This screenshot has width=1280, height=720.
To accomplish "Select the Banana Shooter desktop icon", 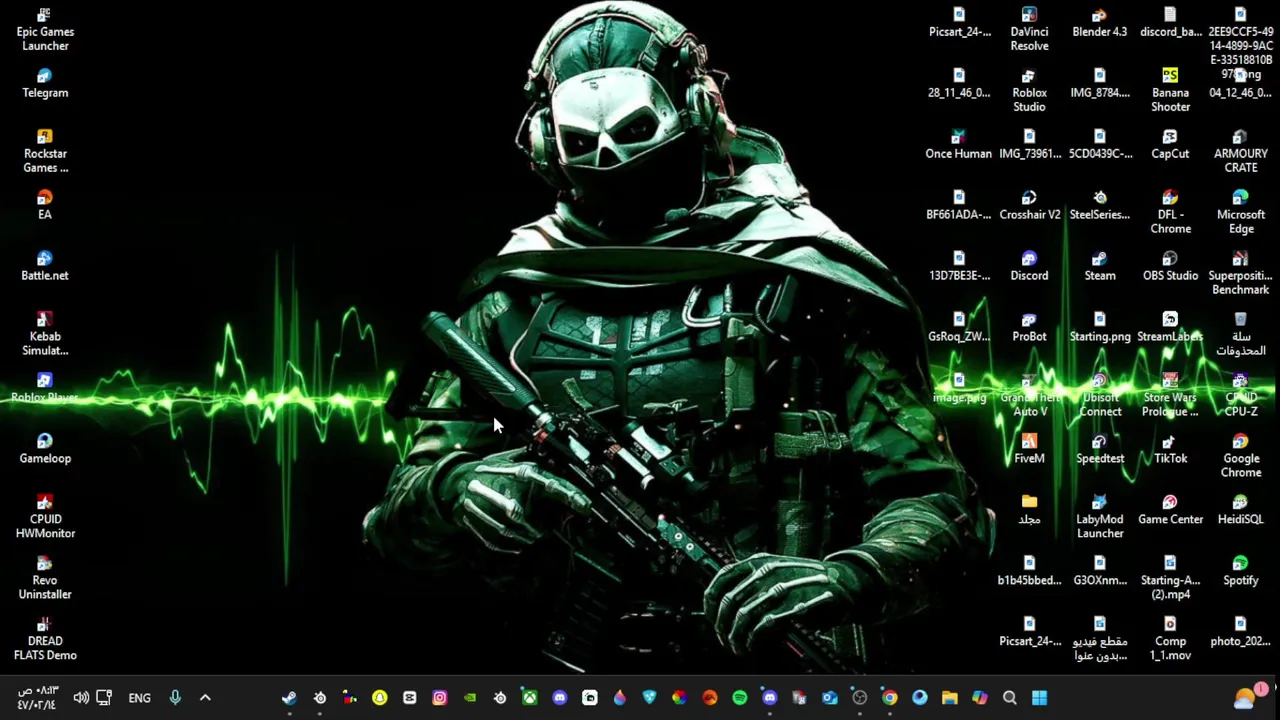I will coord(1170,91).
